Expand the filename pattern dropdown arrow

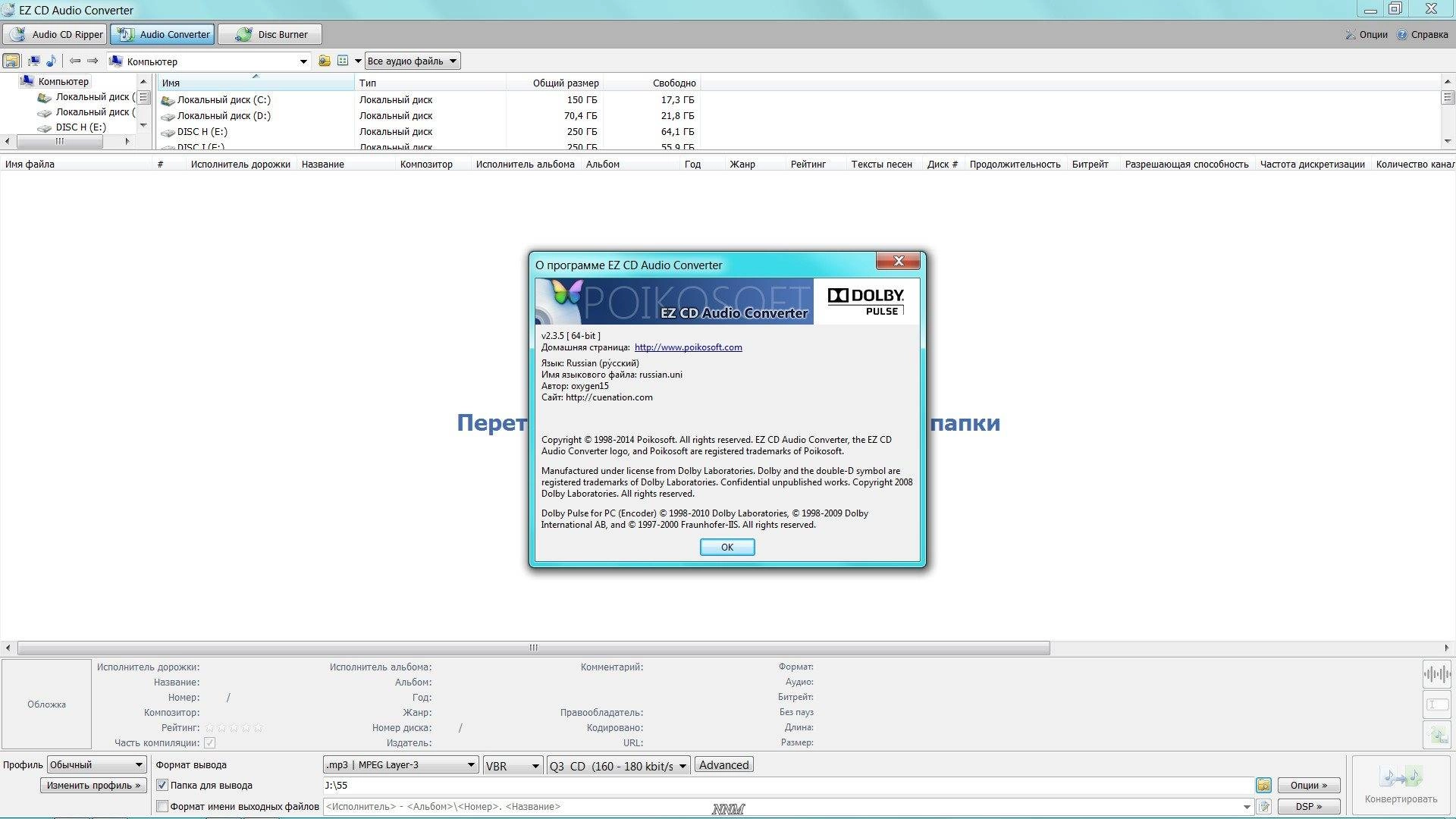coord(1247,807)
